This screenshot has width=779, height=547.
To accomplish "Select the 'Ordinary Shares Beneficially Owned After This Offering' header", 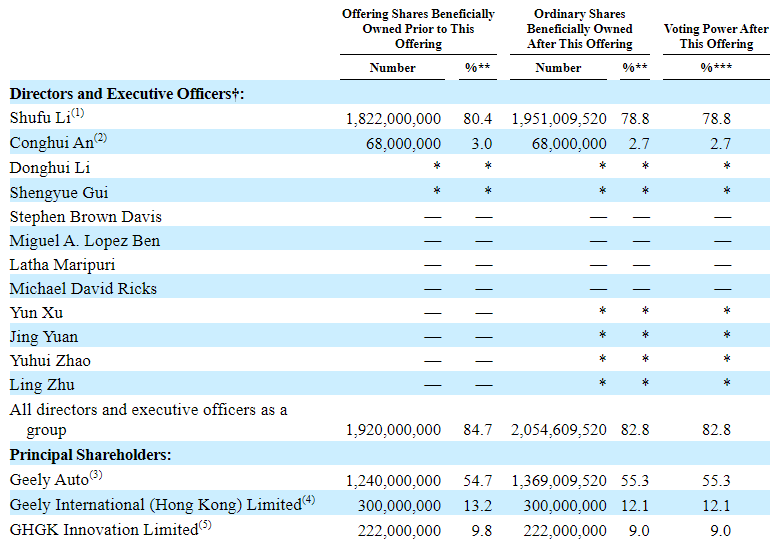I will coord(580,29).
